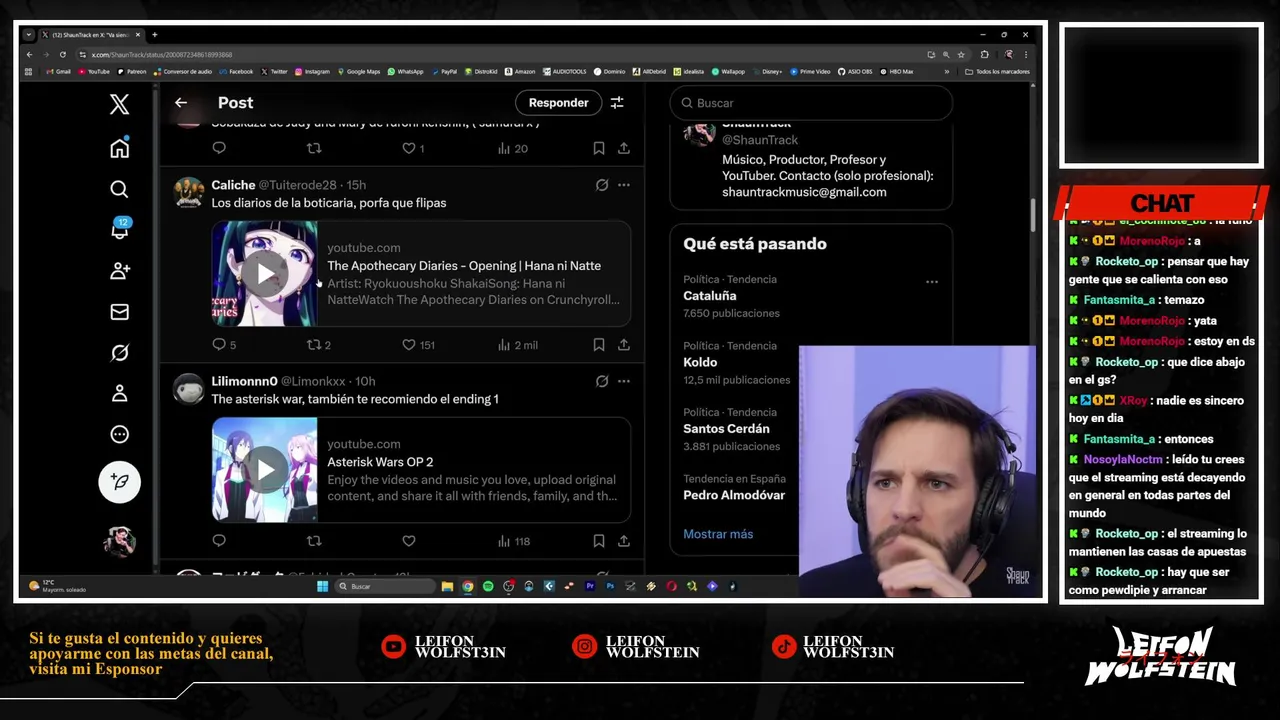Open File Explorer from taskbar
Image resolution: width=1280 pixels, height=720 pixels.
[447, 586]
